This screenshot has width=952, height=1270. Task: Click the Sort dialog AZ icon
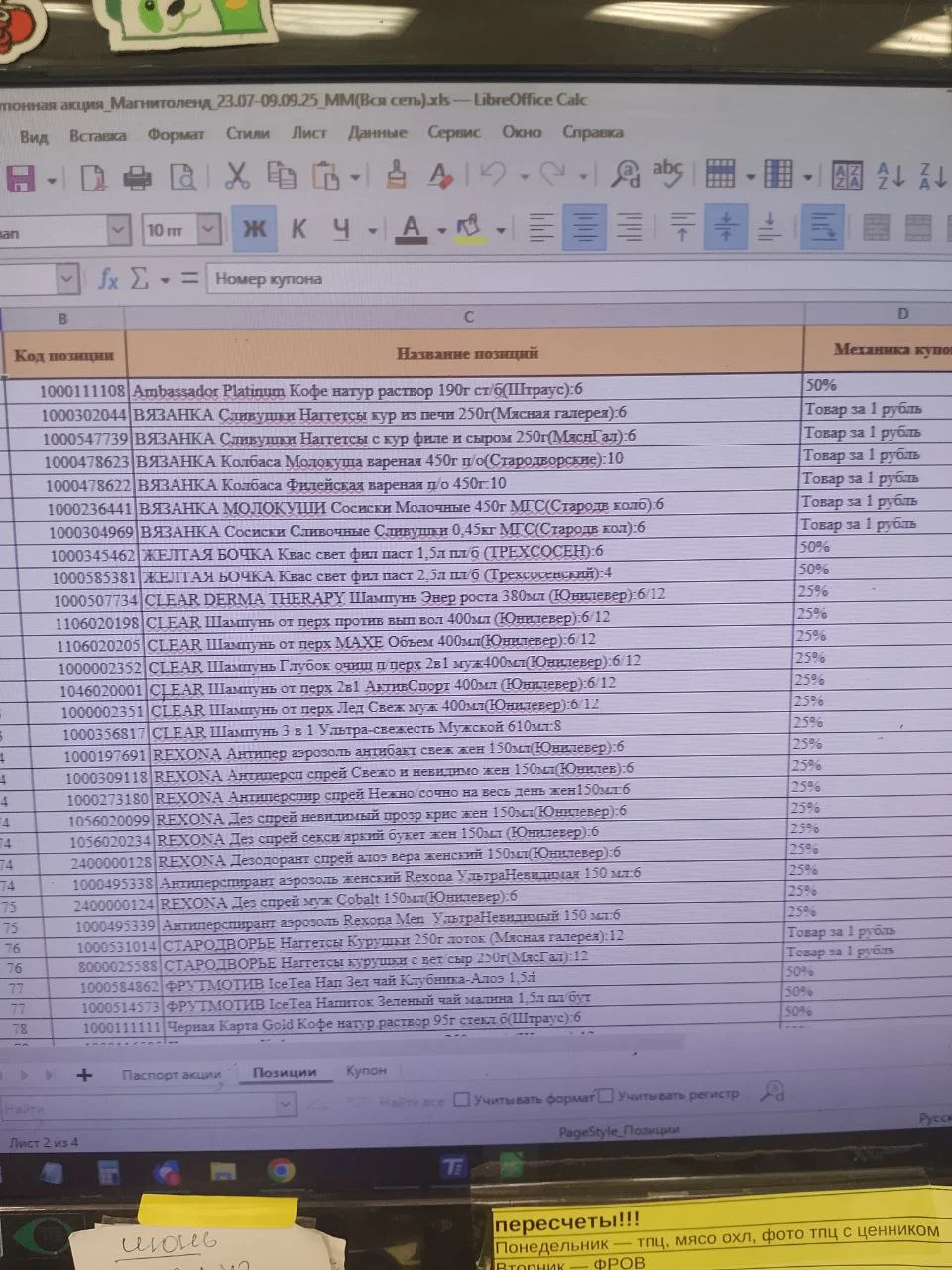click(847, 175)
